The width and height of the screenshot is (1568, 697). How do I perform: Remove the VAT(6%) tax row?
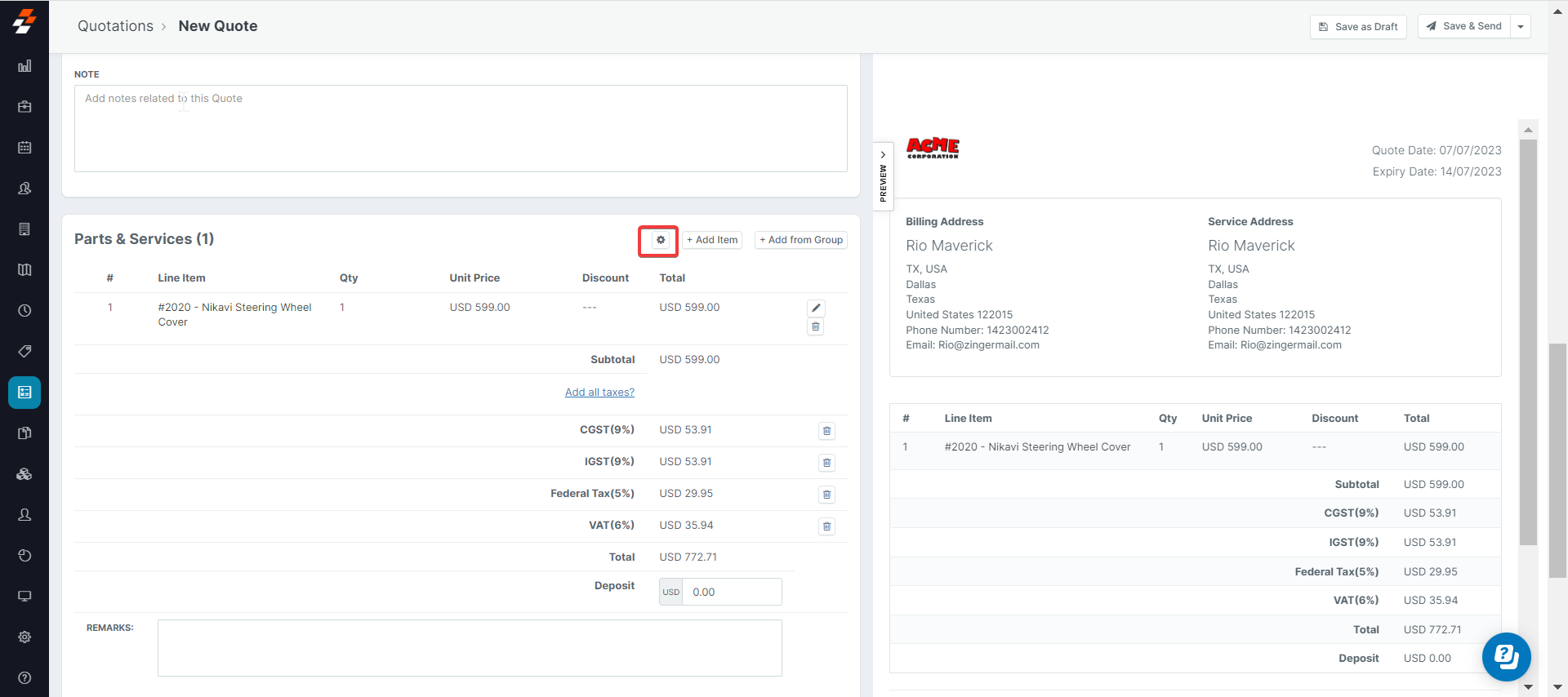coord(826,526)
